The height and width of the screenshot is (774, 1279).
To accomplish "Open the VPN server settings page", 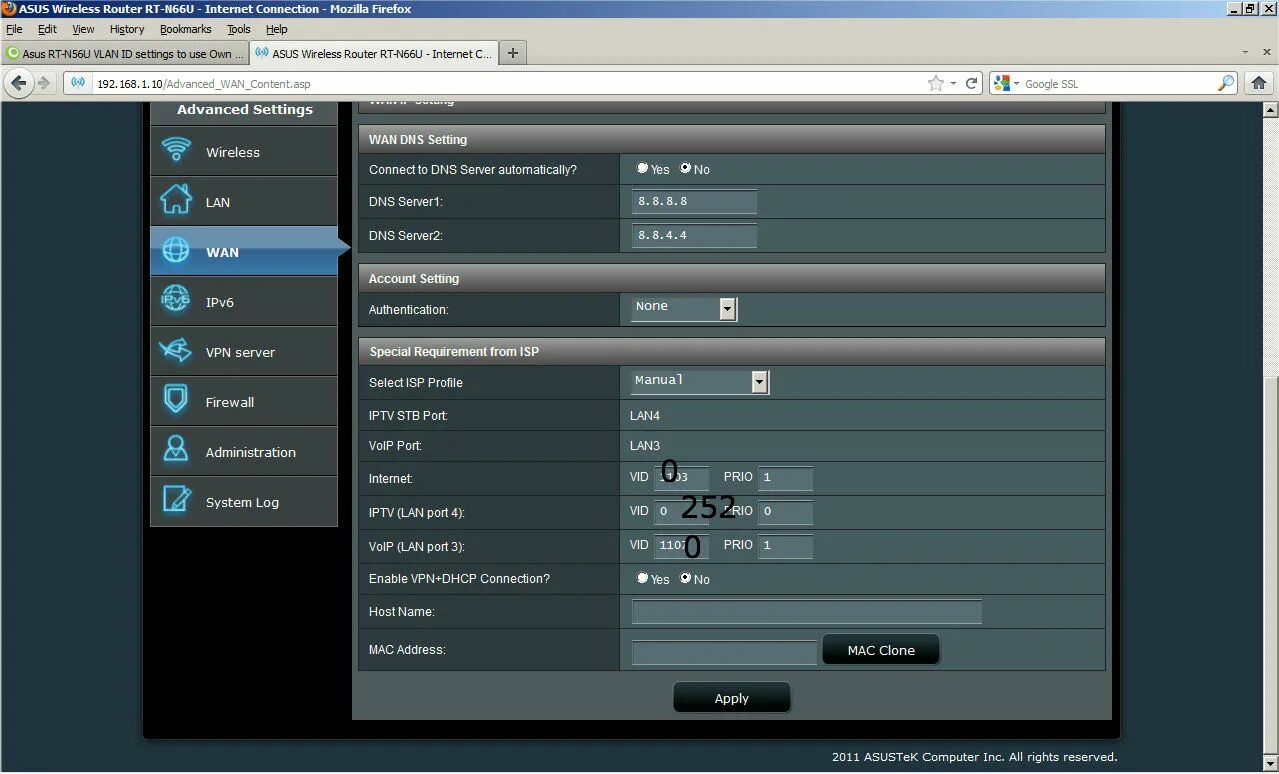I will coord(244,351).
